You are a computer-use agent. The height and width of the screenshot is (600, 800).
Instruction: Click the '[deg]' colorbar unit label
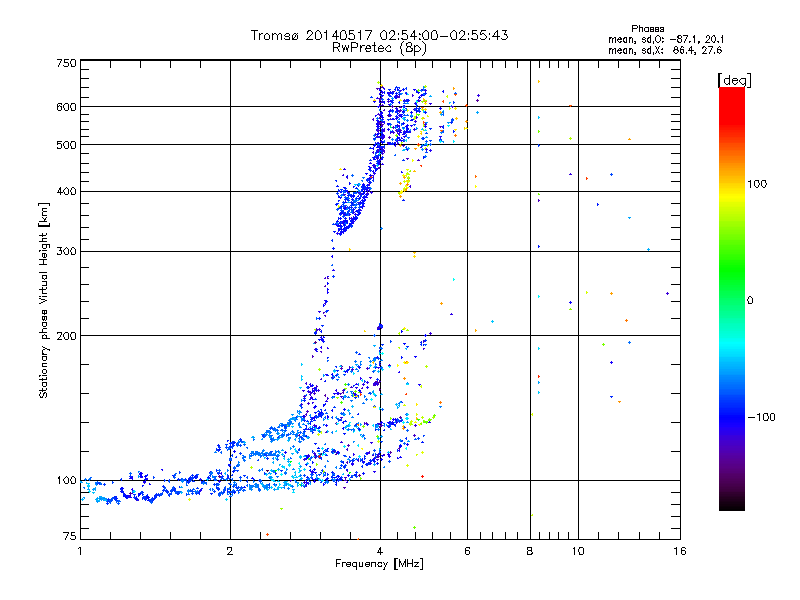pos(734,81)
